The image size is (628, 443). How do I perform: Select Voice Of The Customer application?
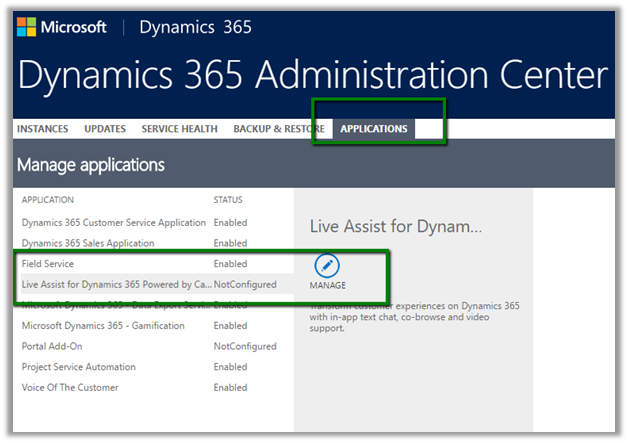pos(70,387)
